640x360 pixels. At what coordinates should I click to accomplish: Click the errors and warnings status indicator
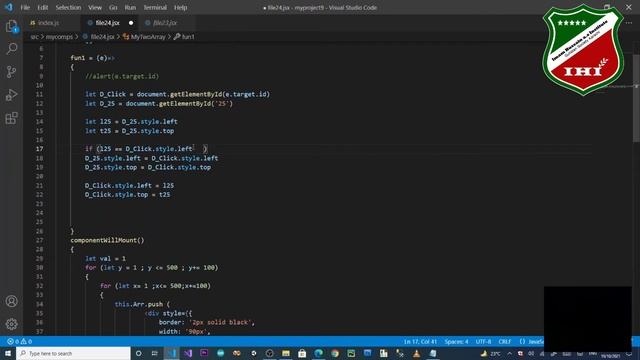click(x=19, y=341)
